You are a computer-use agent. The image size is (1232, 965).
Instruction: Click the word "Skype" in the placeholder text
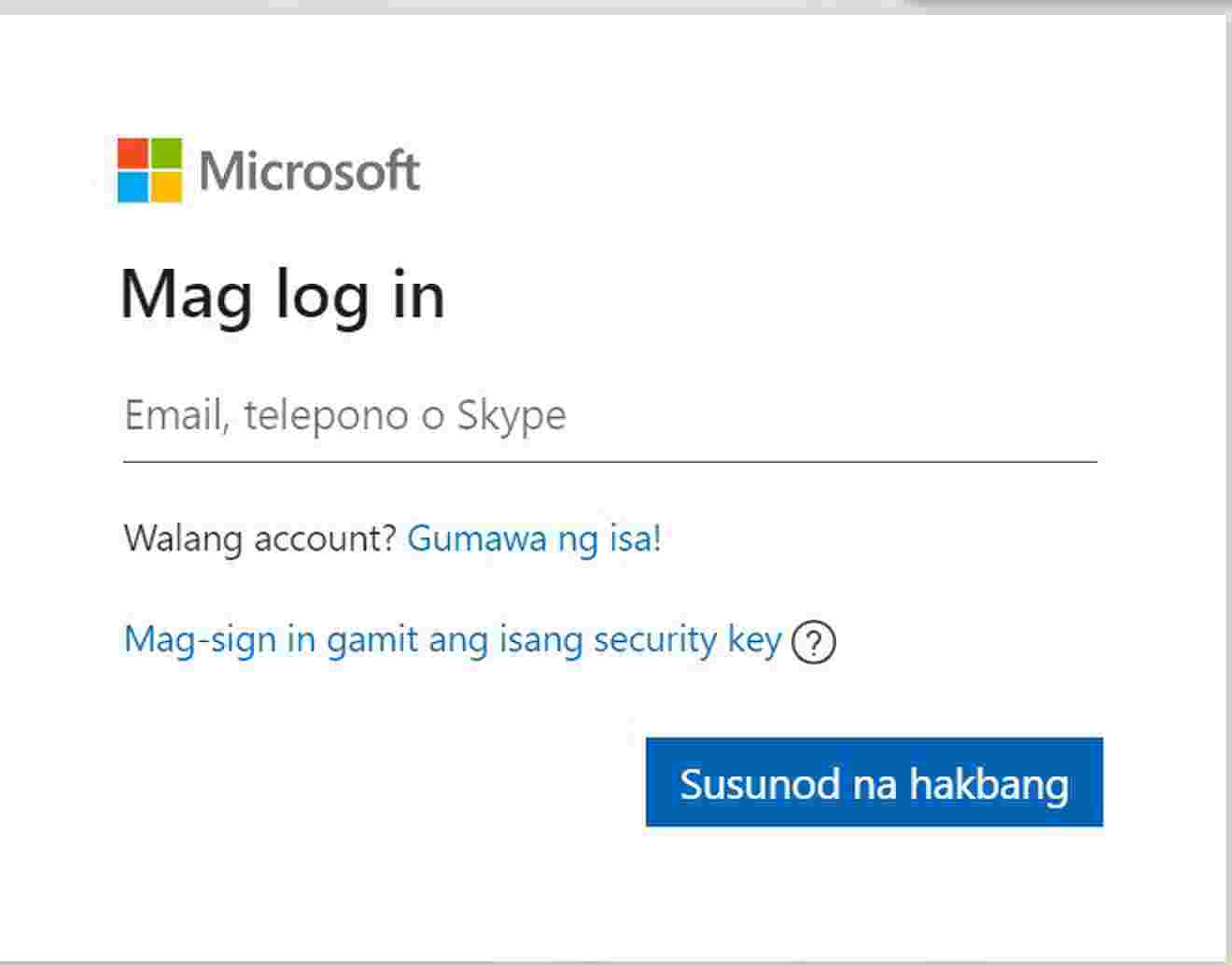[x=511, y=416]
